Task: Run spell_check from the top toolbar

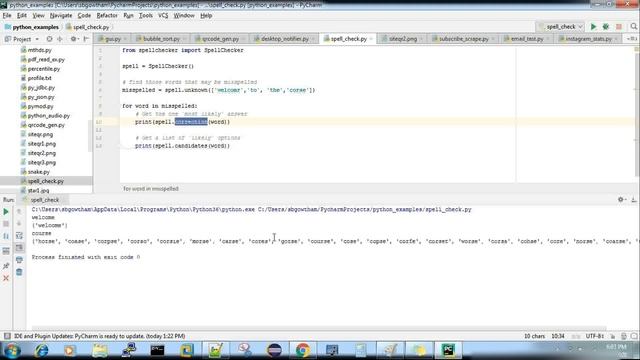Action: (x=593, y=27)
